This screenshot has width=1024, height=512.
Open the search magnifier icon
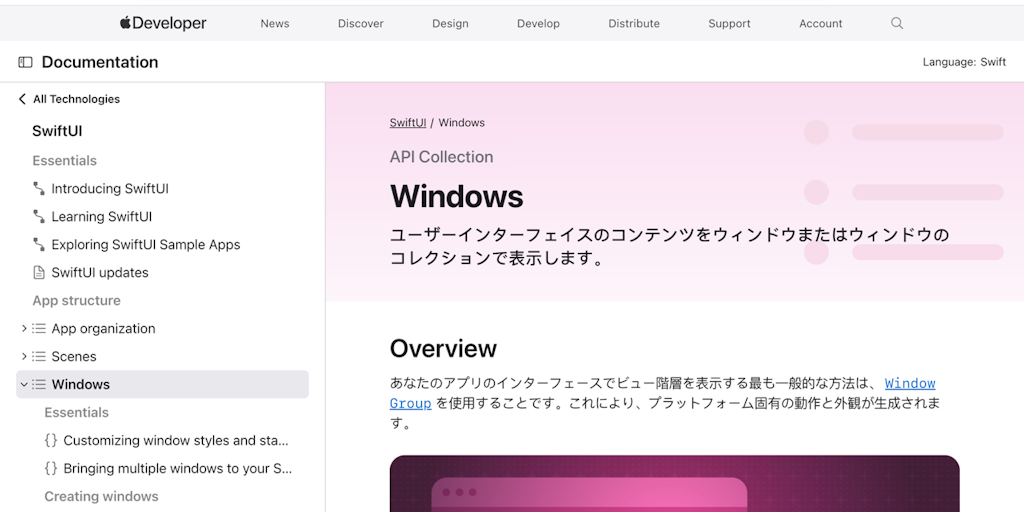897,23
